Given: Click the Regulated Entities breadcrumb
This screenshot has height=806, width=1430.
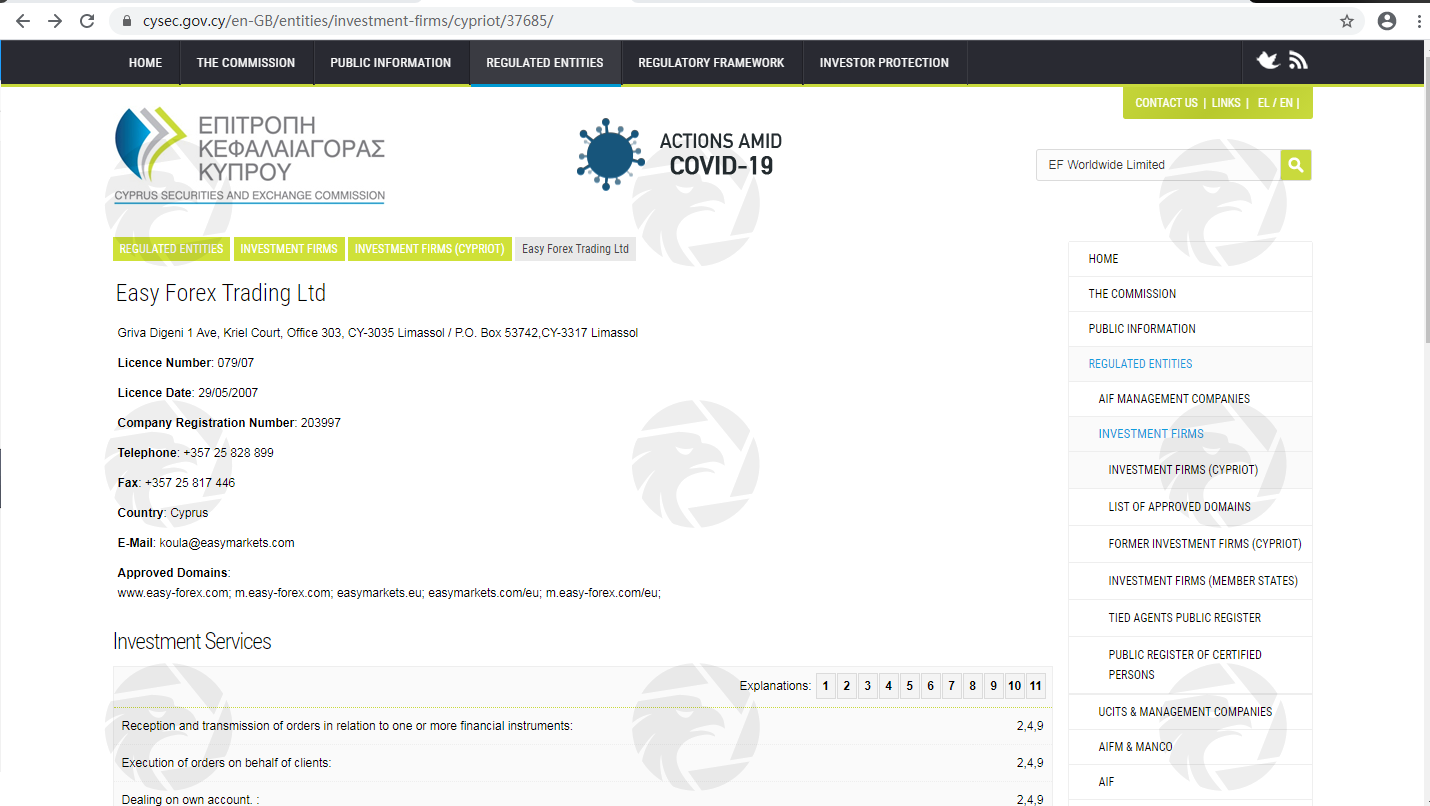Looking at the screenshot, I should [171, 249].
